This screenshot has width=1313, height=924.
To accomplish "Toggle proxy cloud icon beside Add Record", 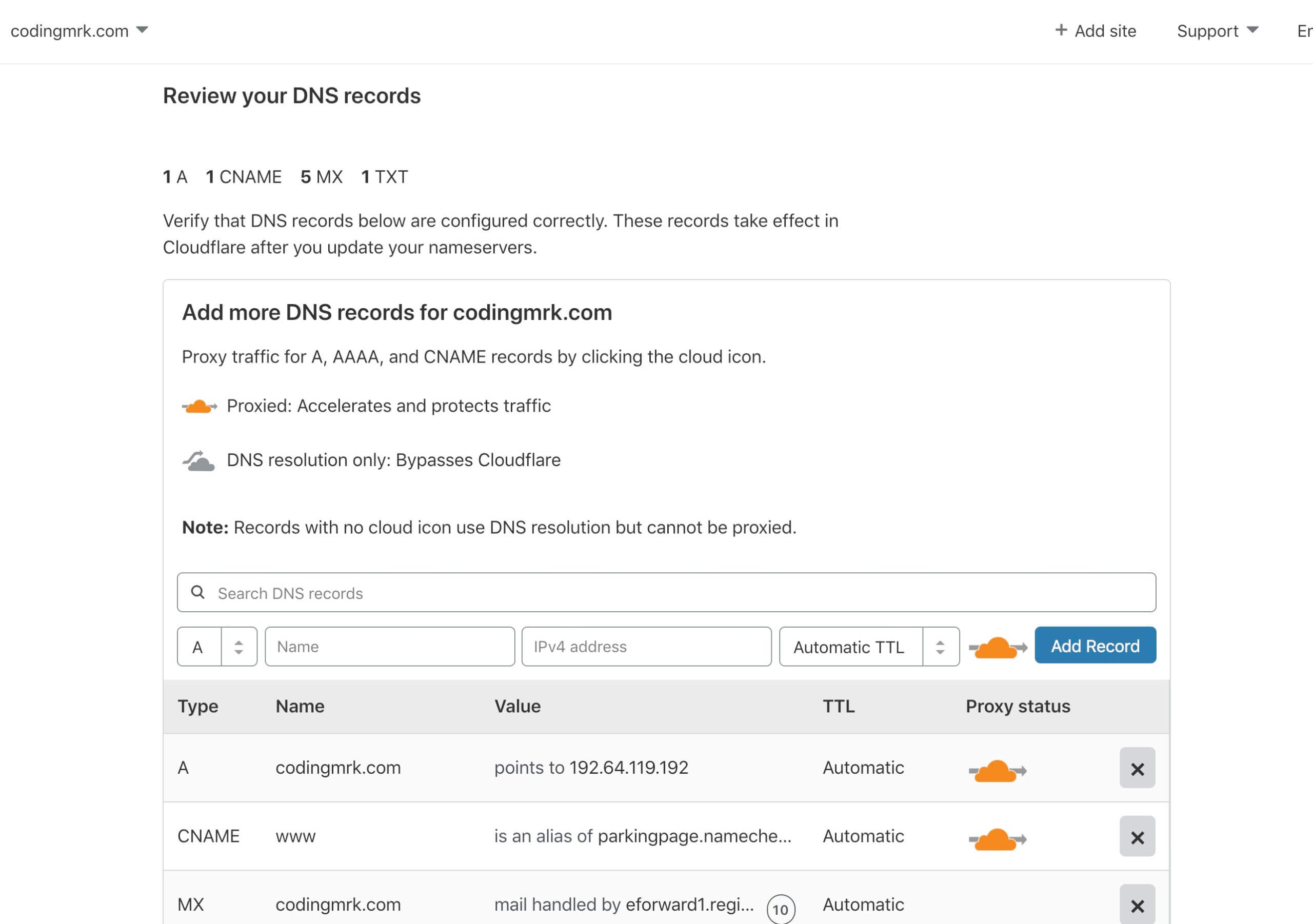I will tap(998, 647).
